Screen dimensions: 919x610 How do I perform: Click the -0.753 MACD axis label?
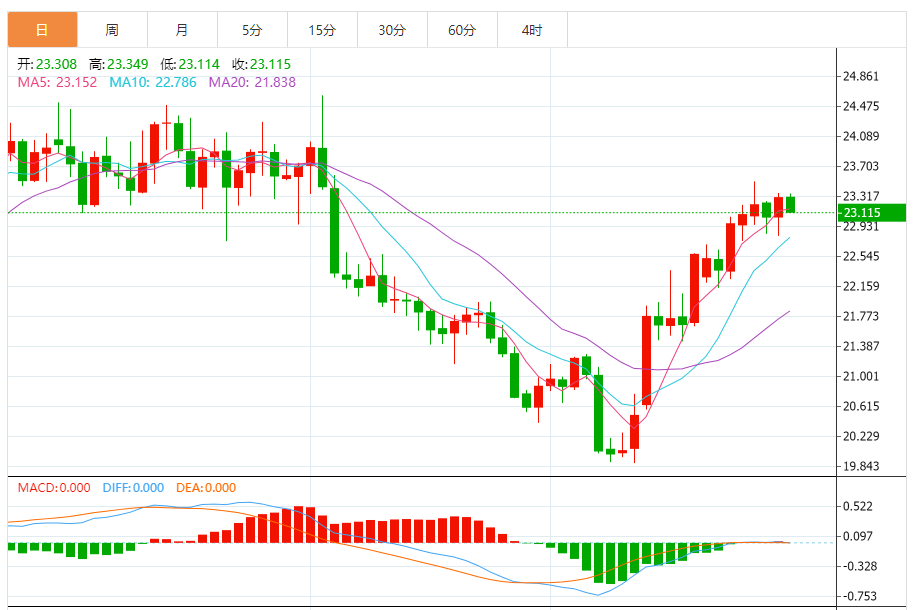(859, 596)
